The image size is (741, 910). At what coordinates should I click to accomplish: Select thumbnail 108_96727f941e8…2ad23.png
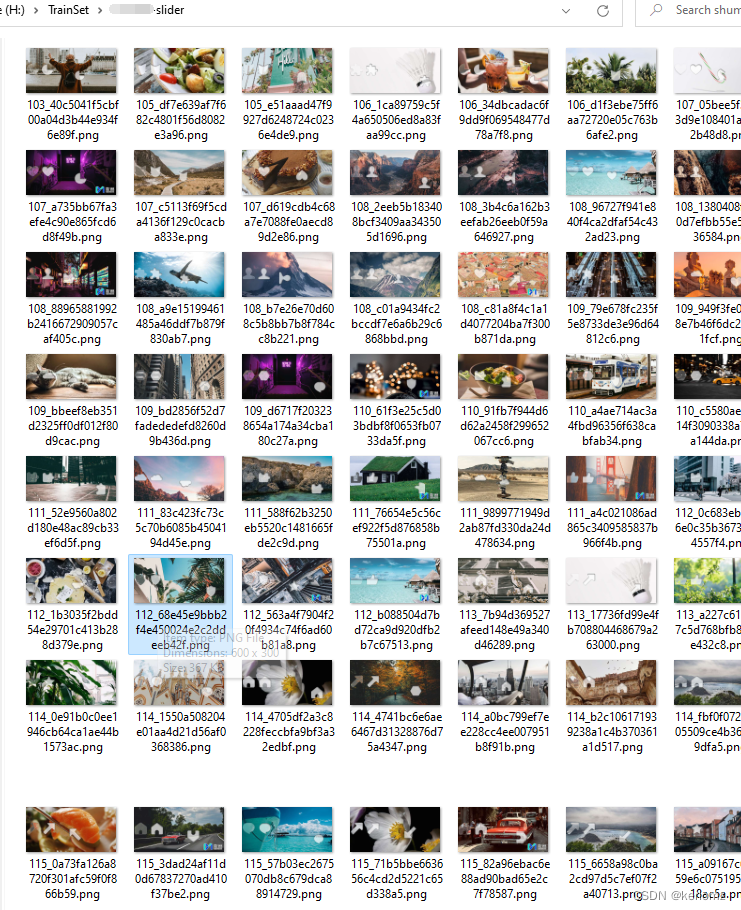612,172
